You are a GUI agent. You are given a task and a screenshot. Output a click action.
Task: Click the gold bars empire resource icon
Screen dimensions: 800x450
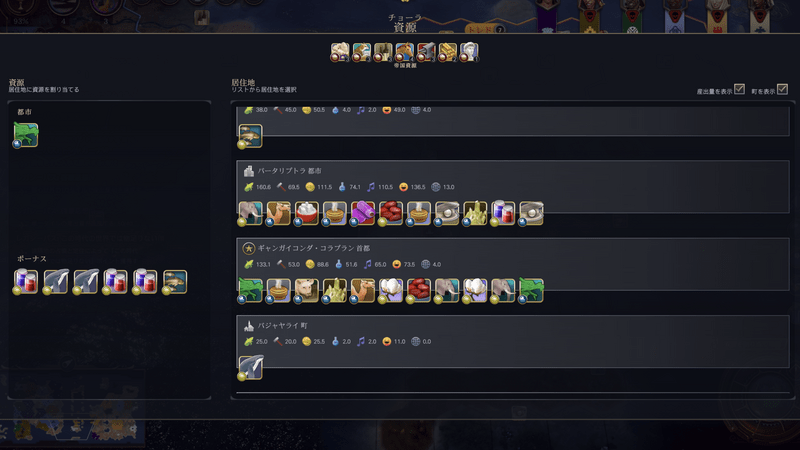pos(447,52)
